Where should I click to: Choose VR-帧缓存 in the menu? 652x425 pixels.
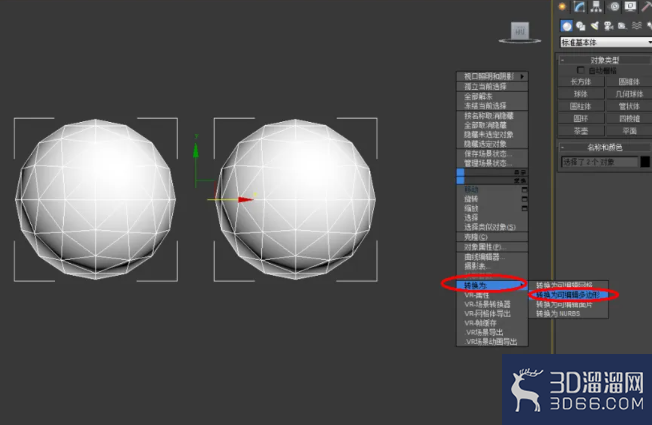click(492, 323)
